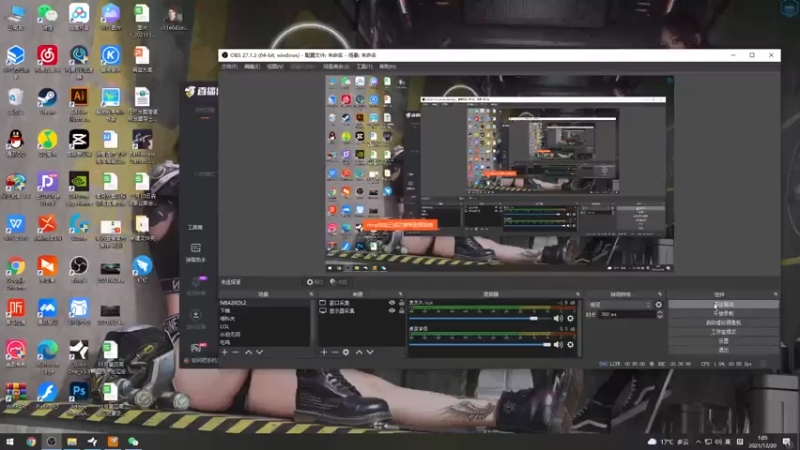Image resolution: width=800 pixels, height=450 pixels.
Task: Open the OBS Studio desktop shortcut
Action: click(x=79, y=270)
